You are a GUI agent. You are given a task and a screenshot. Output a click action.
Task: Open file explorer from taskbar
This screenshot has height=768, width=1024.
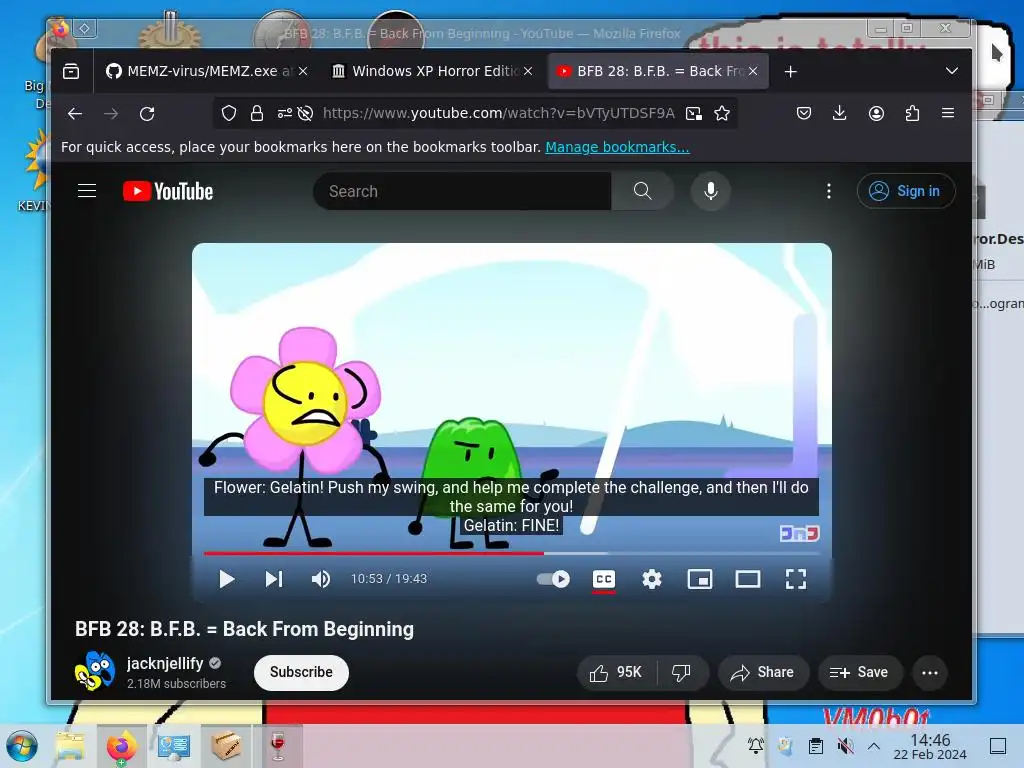point(70,746)
